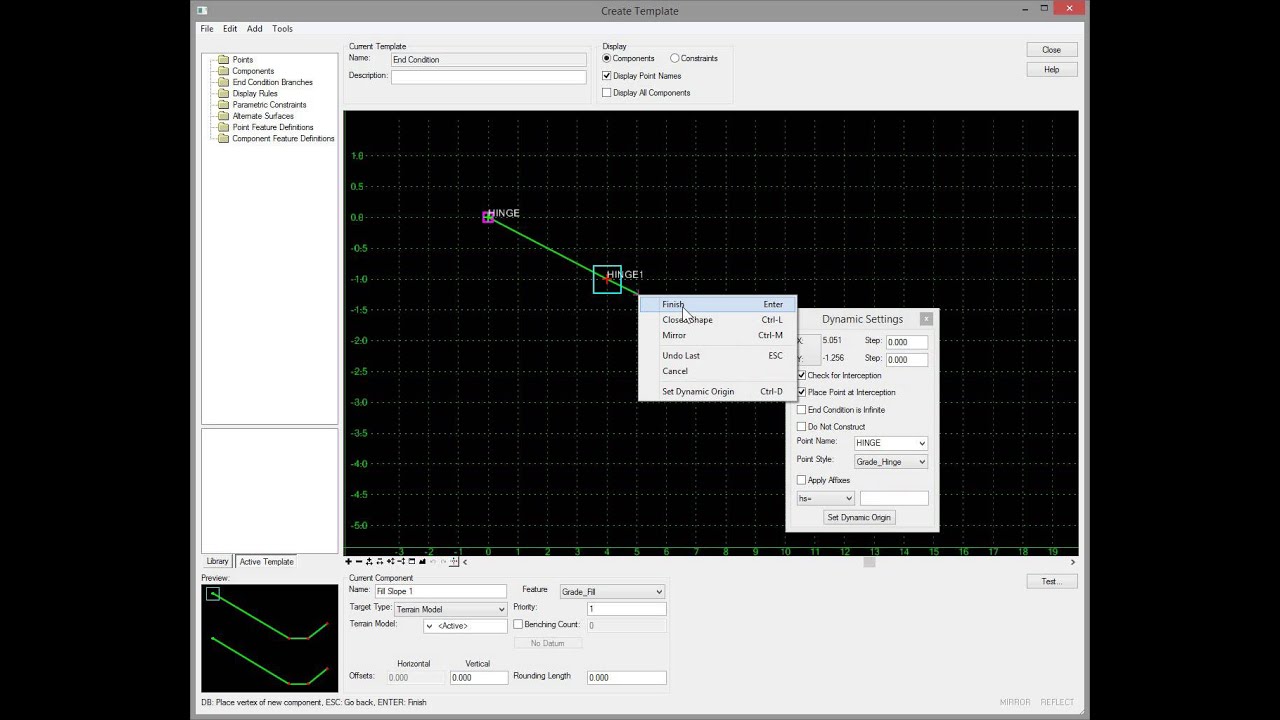Select Component Feature Definitions in the tree

[x=283, y=139]
